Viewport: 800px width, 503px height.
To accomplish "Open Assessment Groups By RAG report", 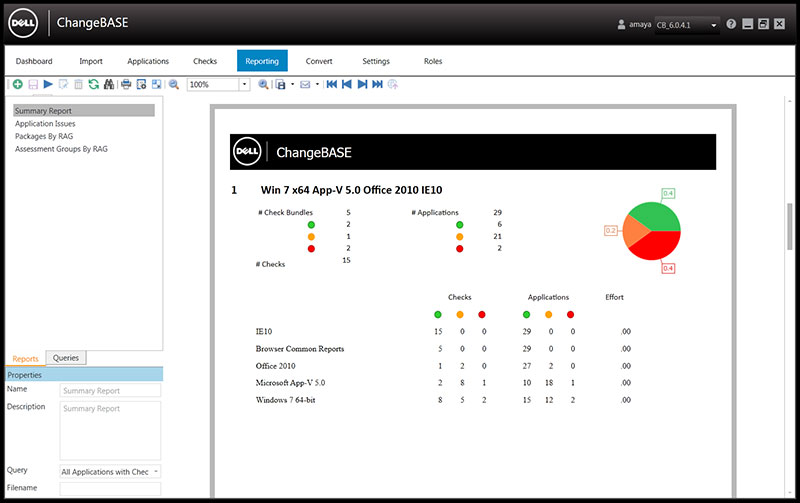I will [61, 149].
